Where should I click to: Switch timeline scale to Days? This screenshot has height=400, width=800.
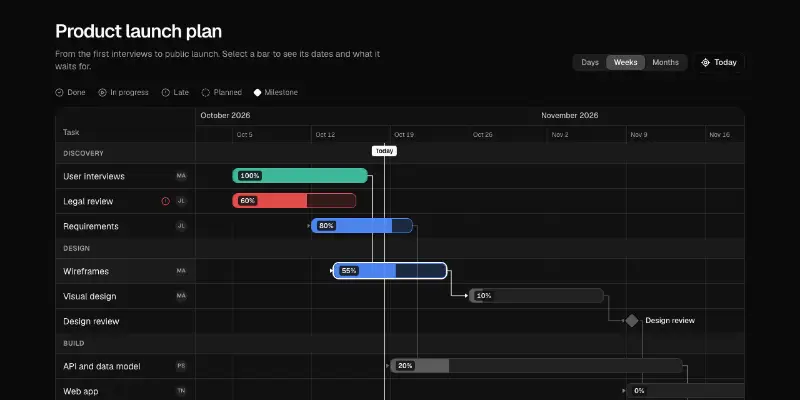pos(590,62)
